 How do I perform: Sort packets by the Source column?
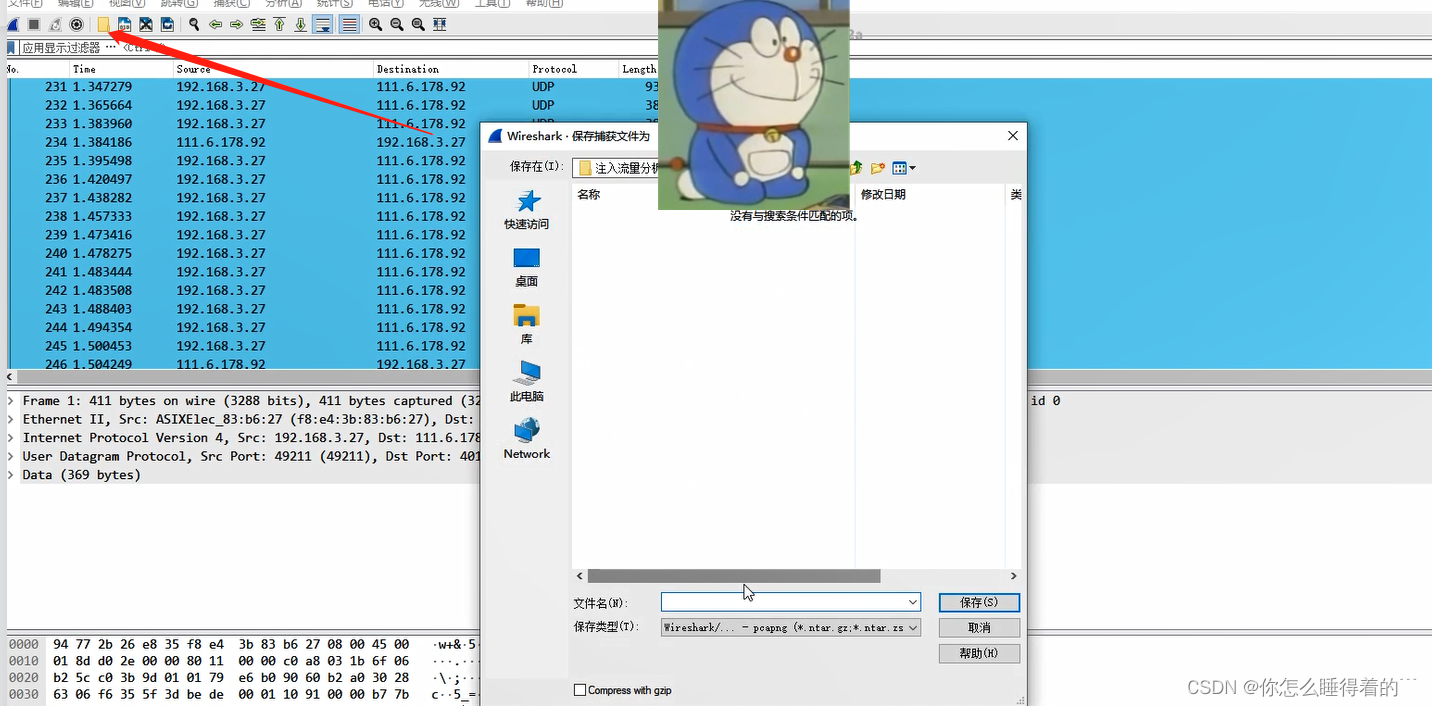click(x=274, y=69)
